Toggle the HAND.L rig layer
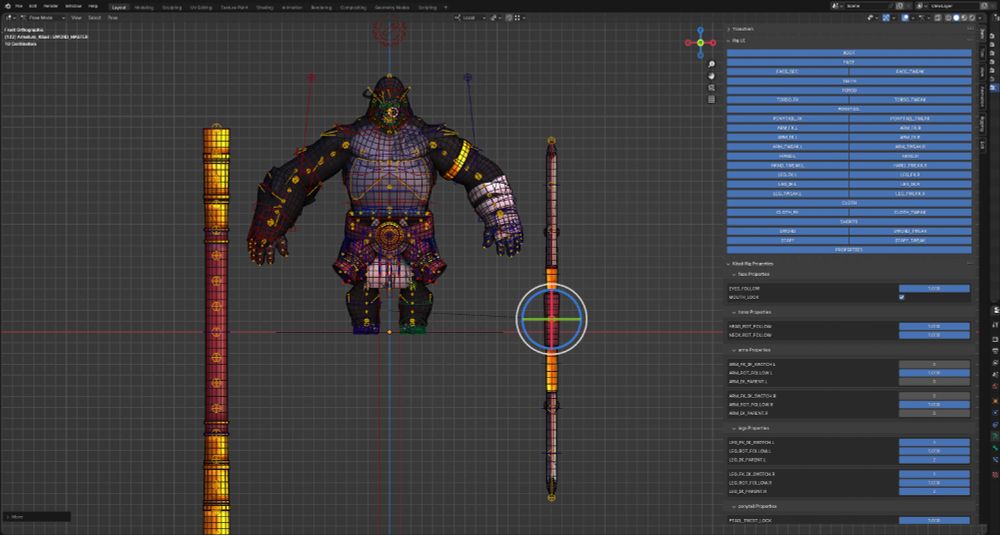This screenshot has height=535, width=1000. click(788, 156)
